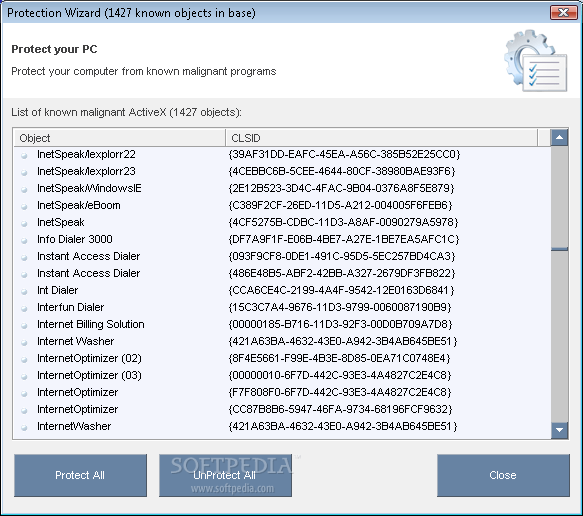
Task: Click the bullet icon beside InetSpeak/WindowsIE
Action: (24, 190)
